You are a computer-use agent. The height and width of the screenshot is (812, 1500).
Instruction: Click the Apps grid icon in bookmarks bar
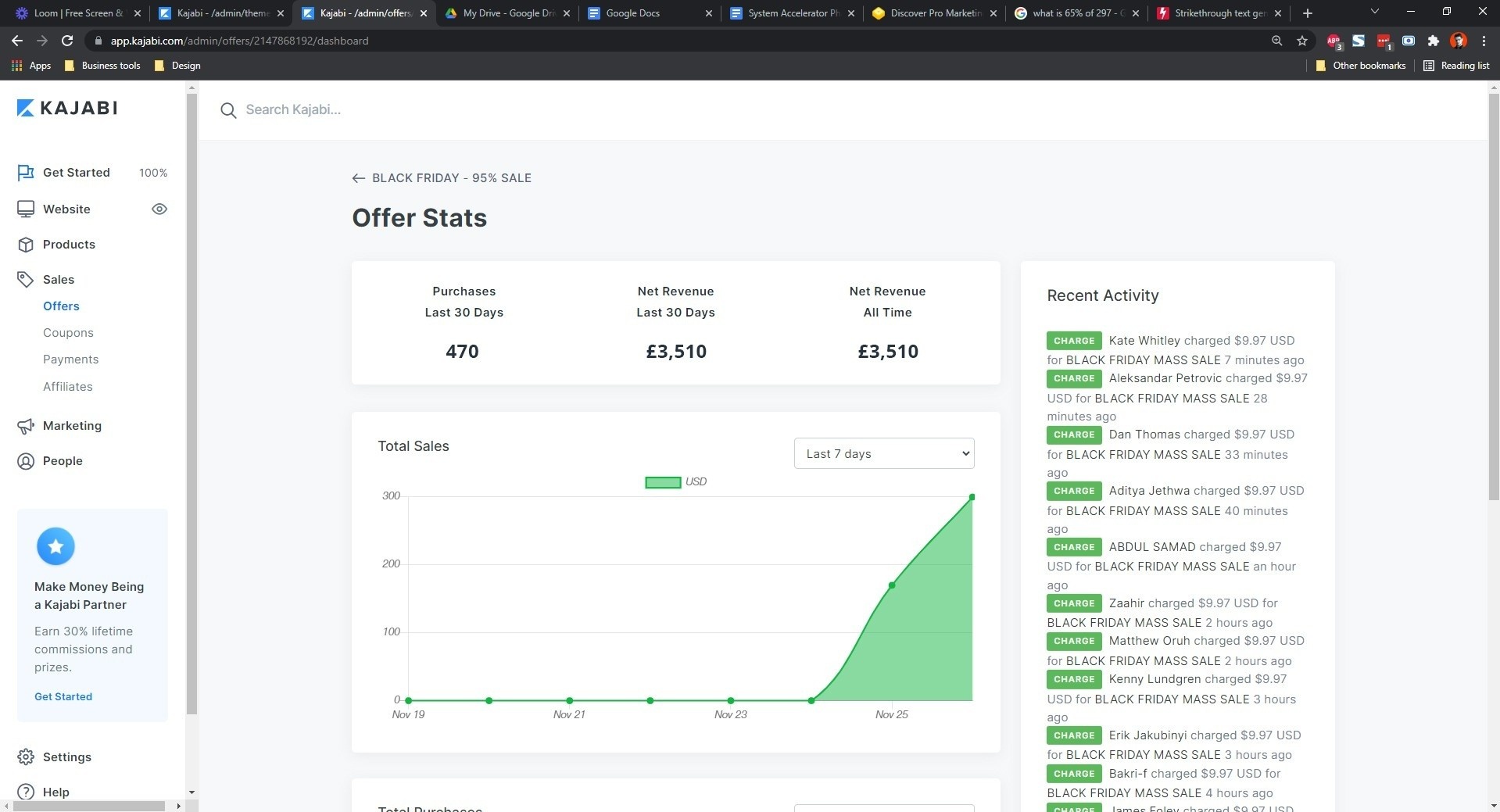16,66
